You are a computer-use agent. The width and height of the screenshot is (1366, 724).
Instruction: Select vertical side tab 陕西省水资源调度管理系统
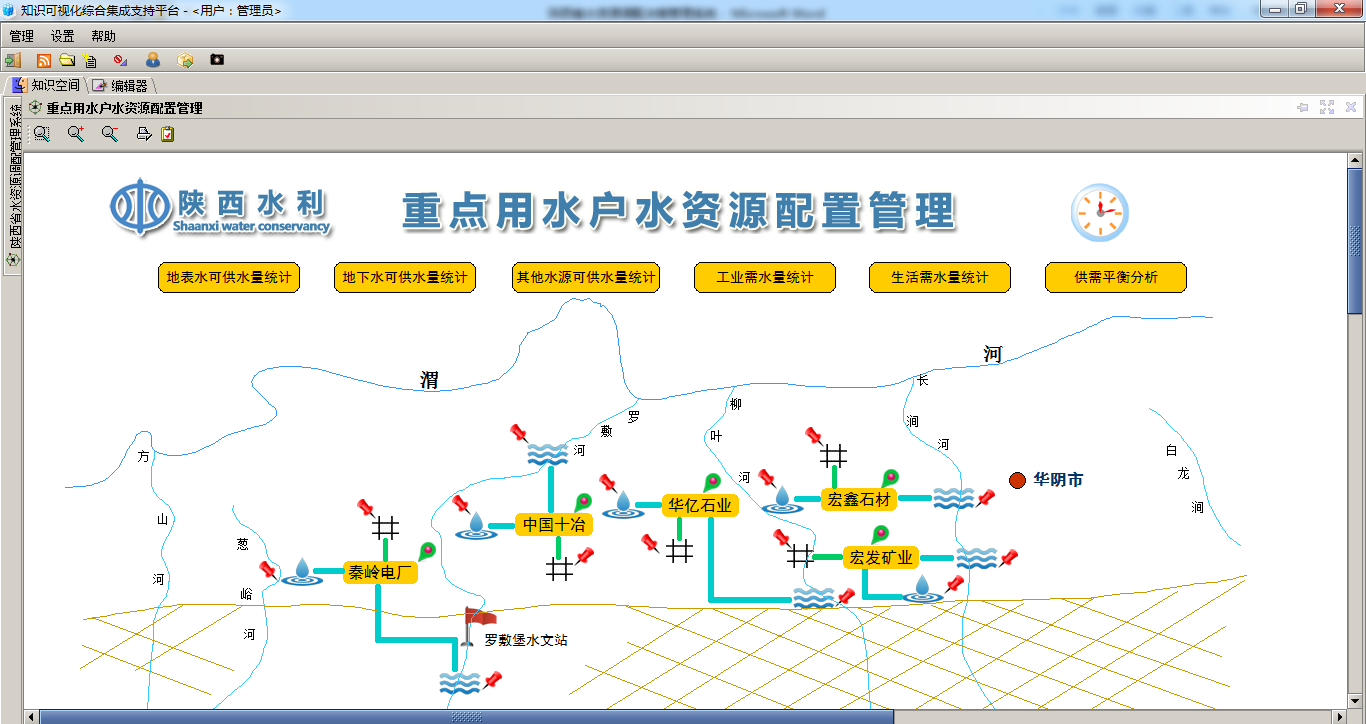click(13, 186)
